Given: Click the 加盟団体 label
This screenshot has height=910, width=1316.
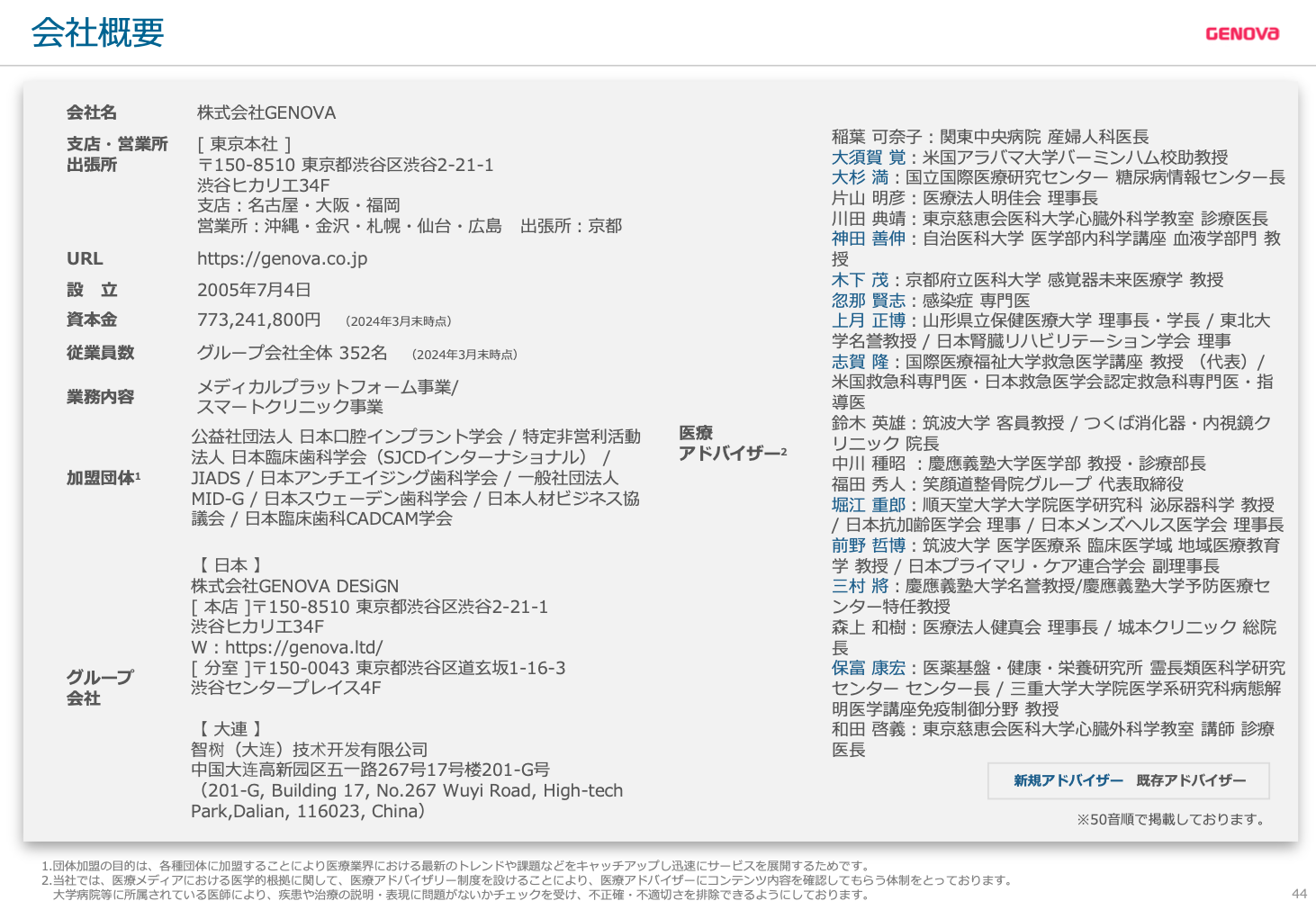Looking at the screenshot, I should pos(103,477).
